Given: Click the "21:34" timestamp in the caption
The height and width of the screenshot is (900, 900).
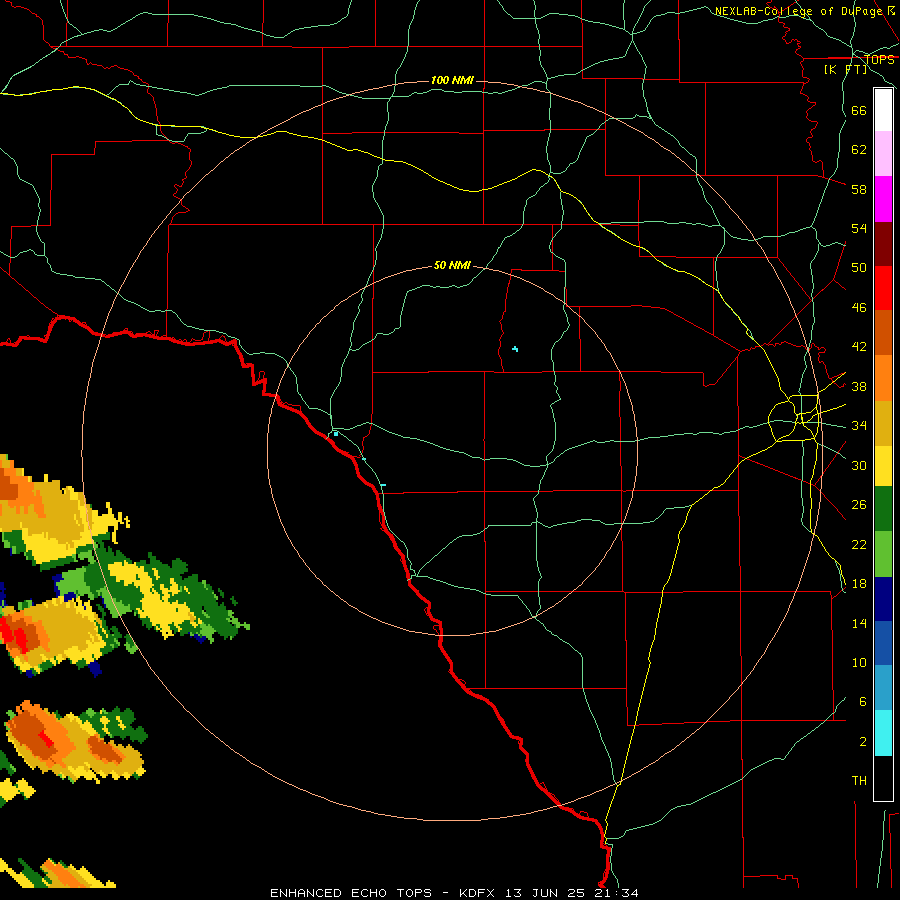Looking at the screenshot, I should pos(617,893).
